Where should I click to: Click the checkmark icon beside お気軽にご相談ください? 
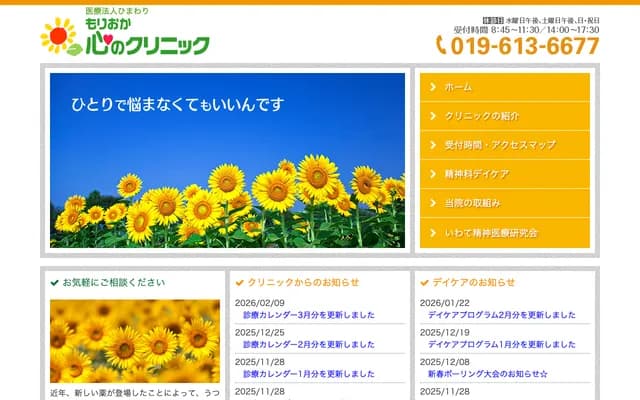[54, 283]
